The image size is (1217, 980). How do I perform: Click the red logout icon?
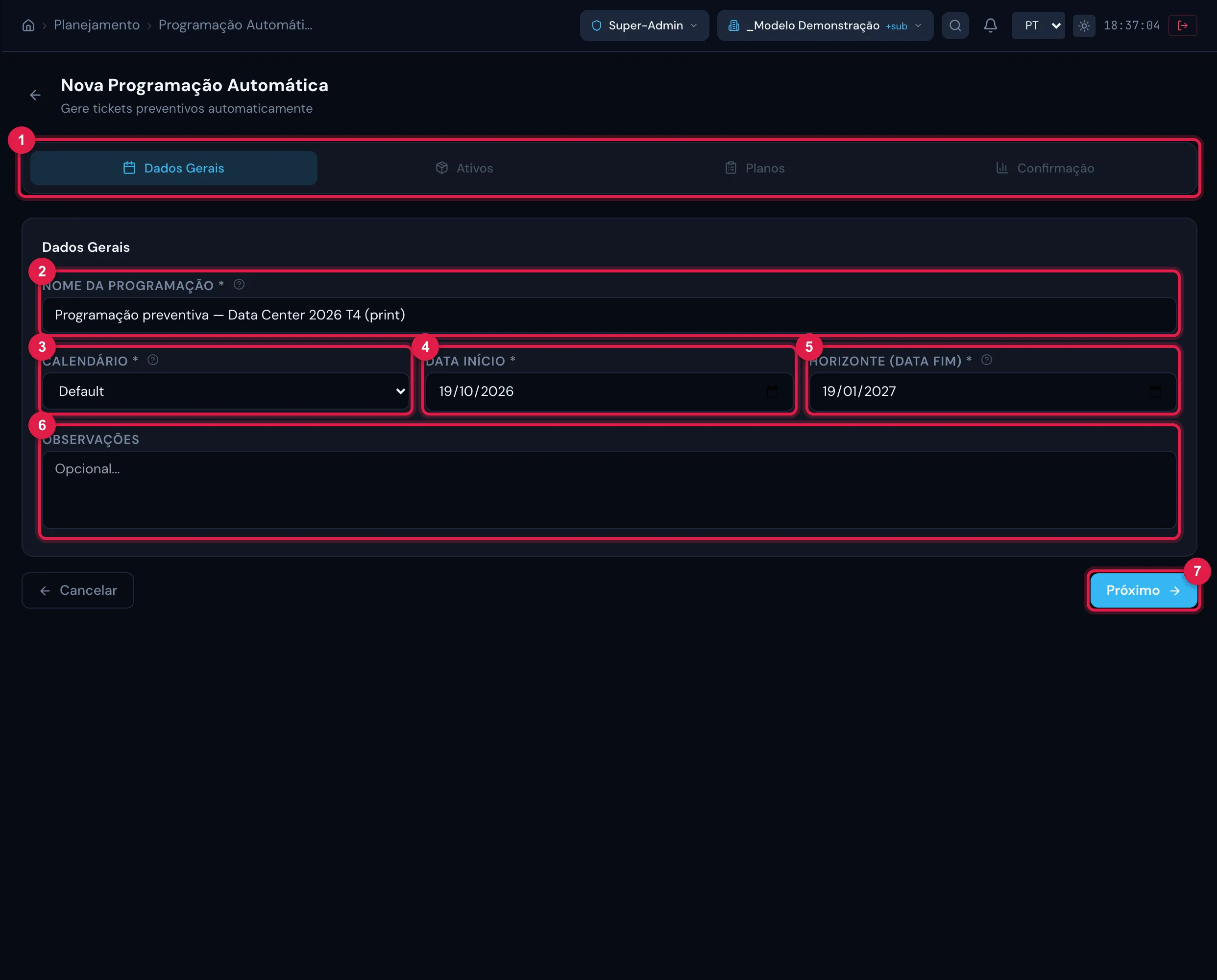(x=1183, y=25)
